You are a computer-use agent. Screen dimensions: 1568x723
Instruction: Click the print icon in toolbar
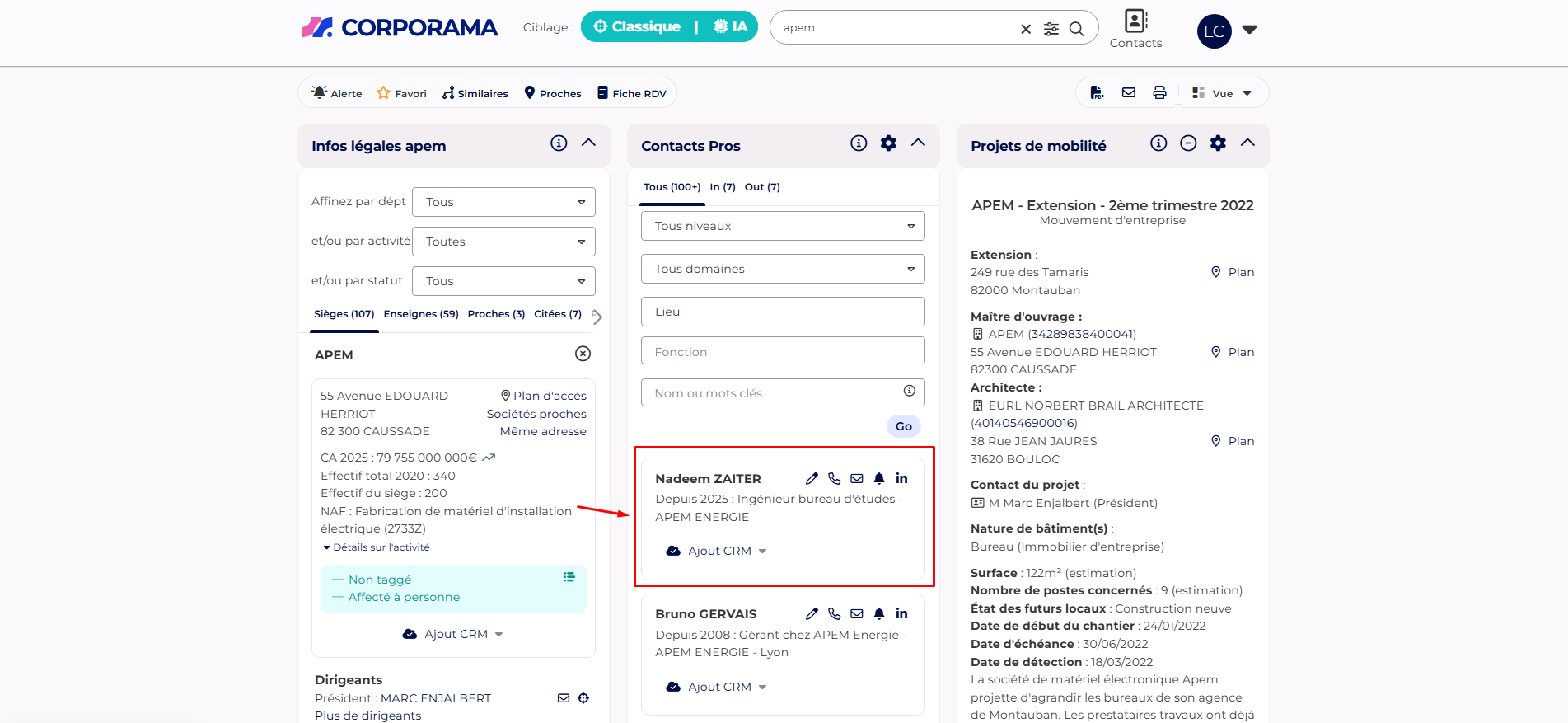pos(1159,93)
